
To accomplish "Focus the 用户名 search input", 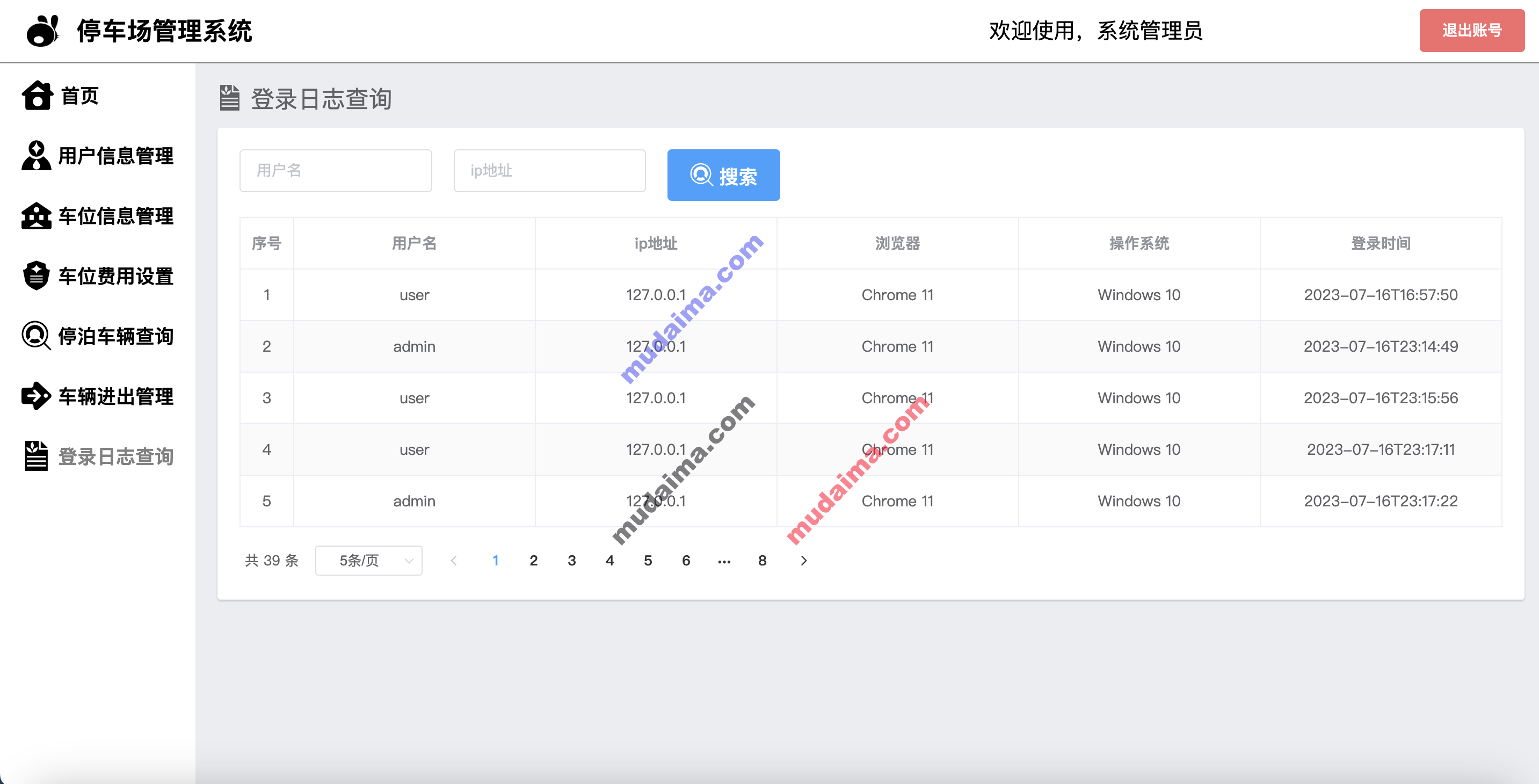I will (336, 171).
